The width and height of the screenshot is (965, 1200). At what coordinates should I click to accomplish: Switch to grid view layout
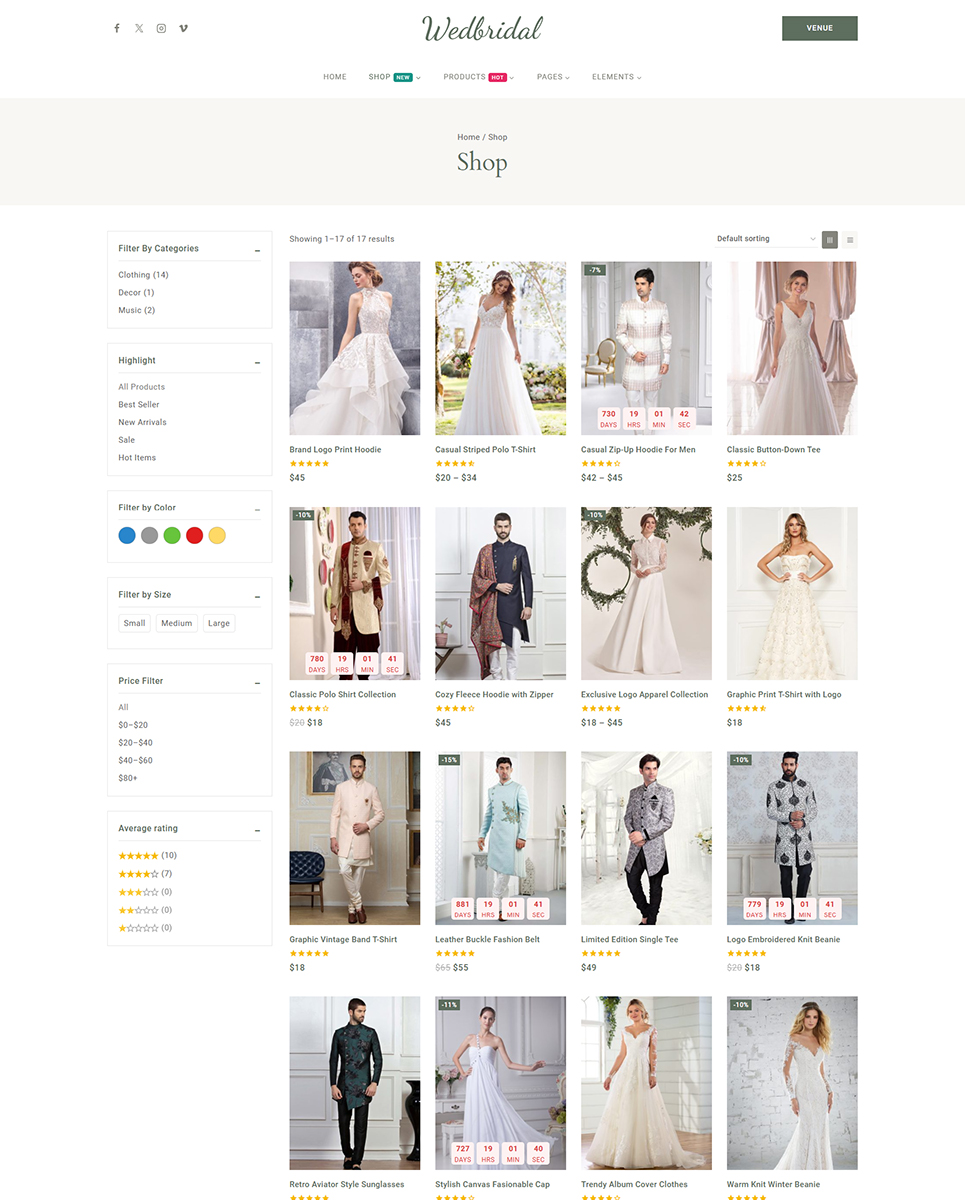click(829, 240)
